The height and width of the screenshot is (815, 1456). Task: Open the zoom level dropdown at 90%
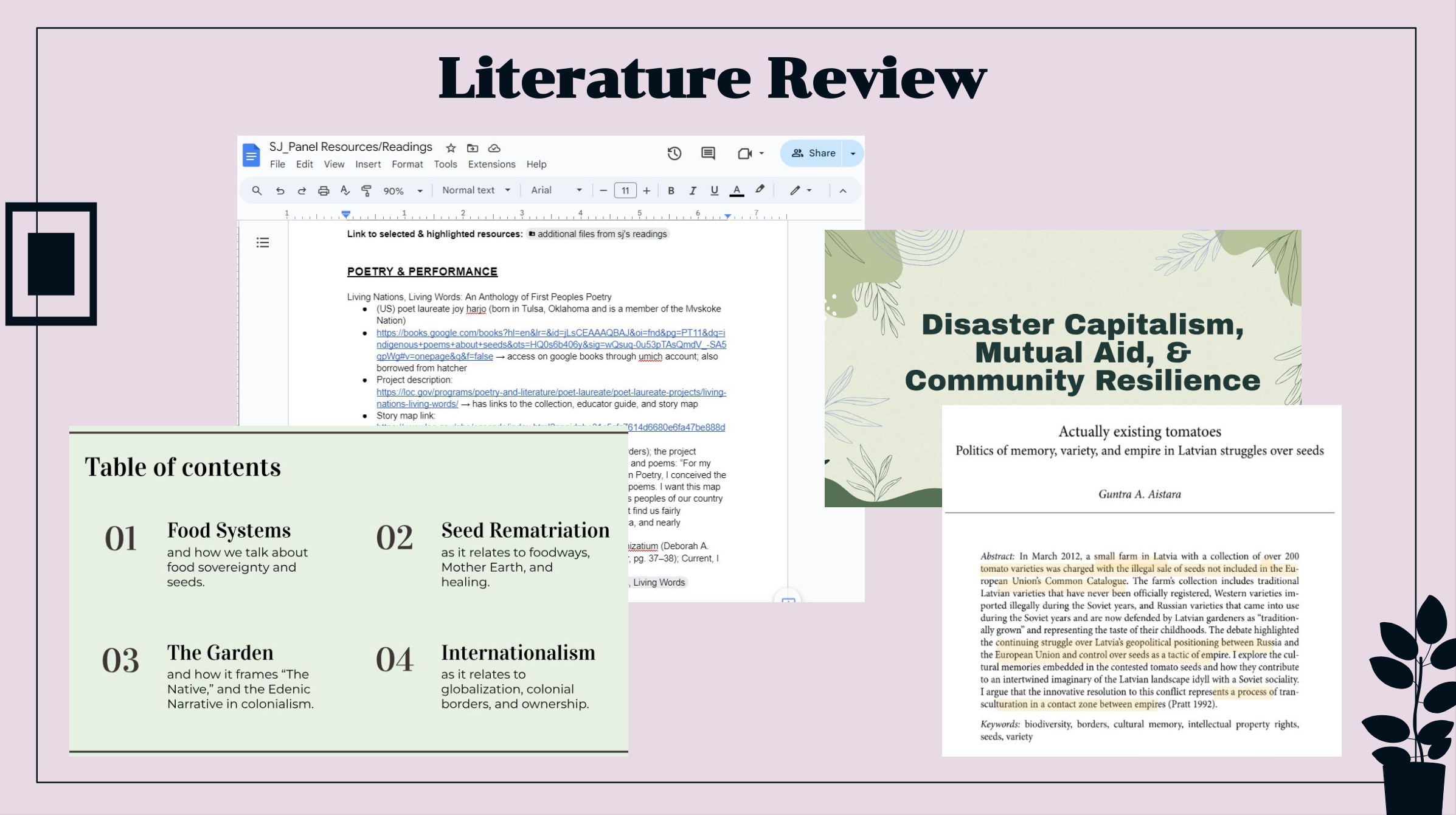pyautogui.click(x=403, y=191)
